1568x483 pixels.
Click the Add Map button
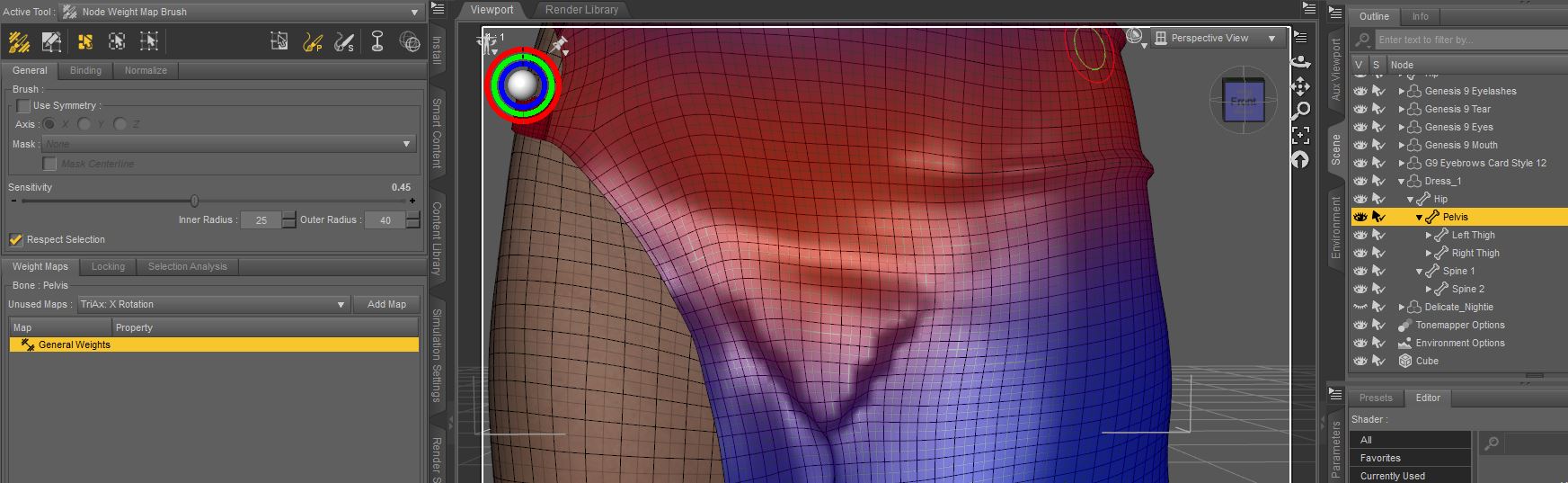point(386,304)
